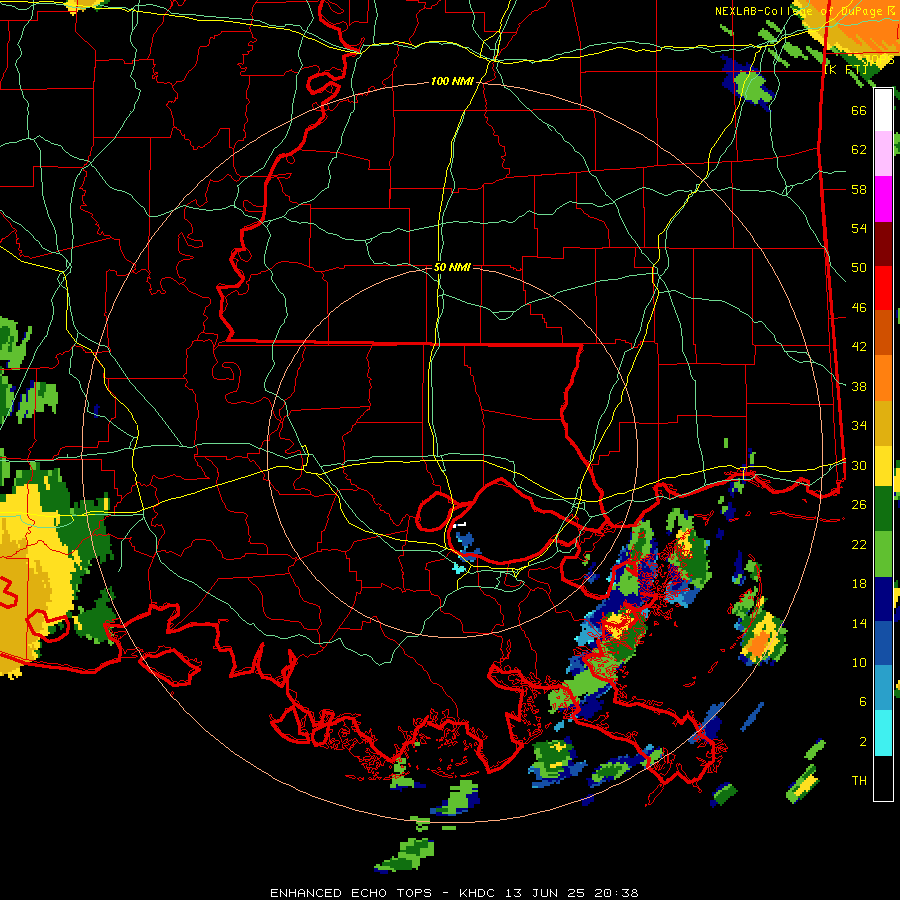Click the 'K FT' units label above legend
The image size is (900, 900).
848,70
